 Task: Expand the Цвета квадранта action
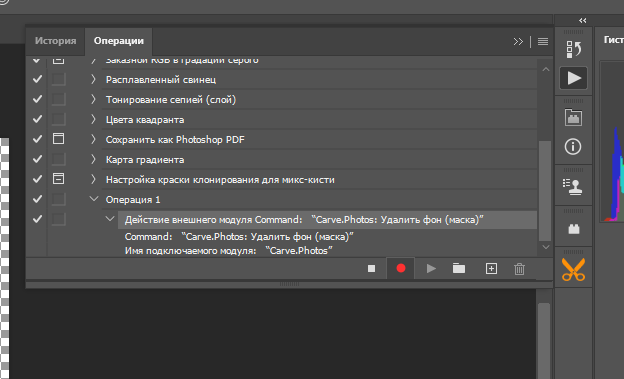point(93,119)
